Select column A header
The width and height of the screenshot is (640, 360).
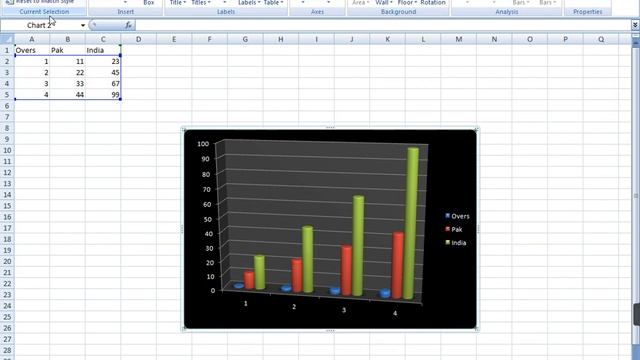coord(31,39)
